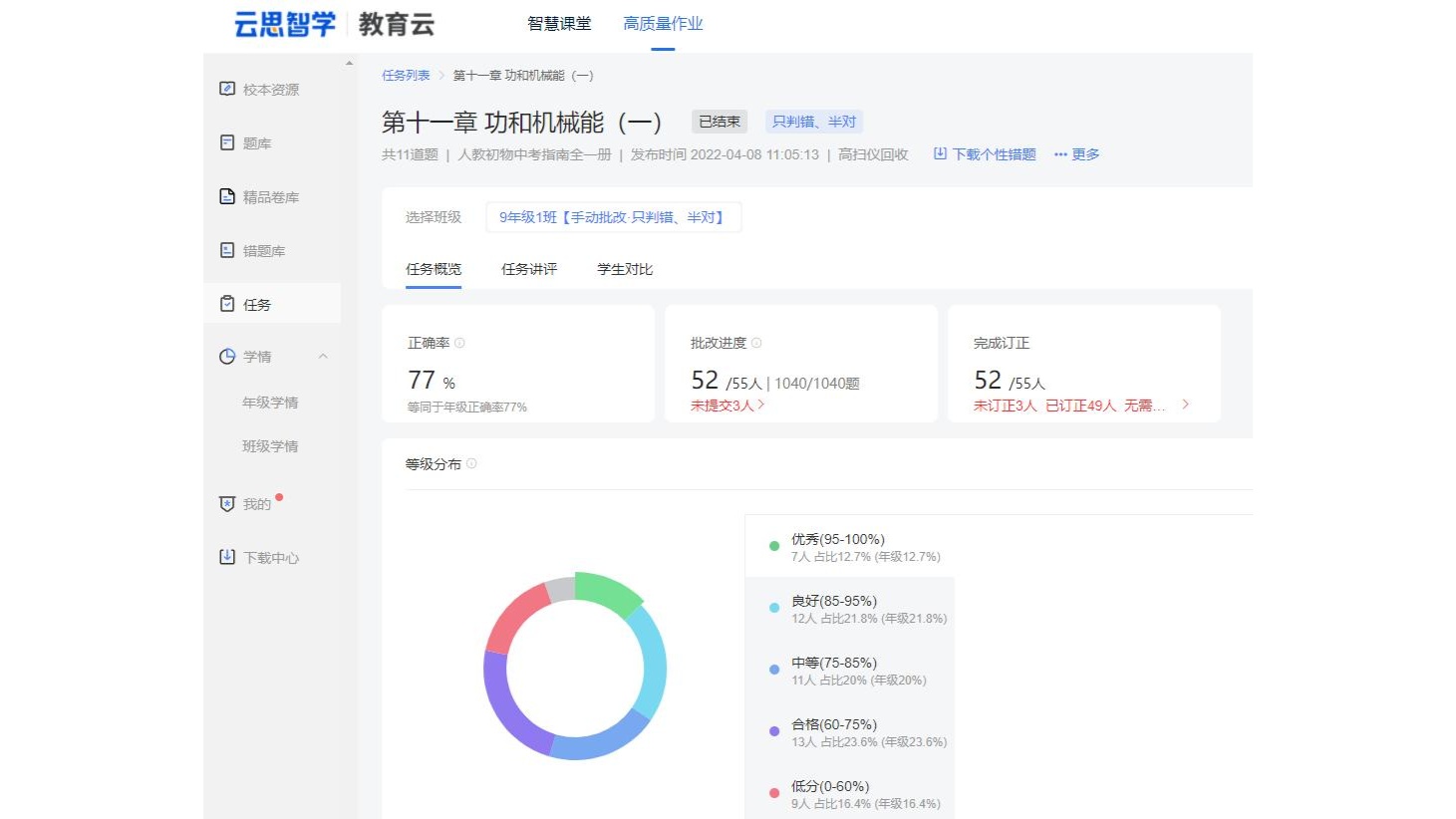This screenshot has width=1456, height=819.
Task: Click text 等同于年级正确率77%
Action: pyautogui.click(x=466, y=408)
